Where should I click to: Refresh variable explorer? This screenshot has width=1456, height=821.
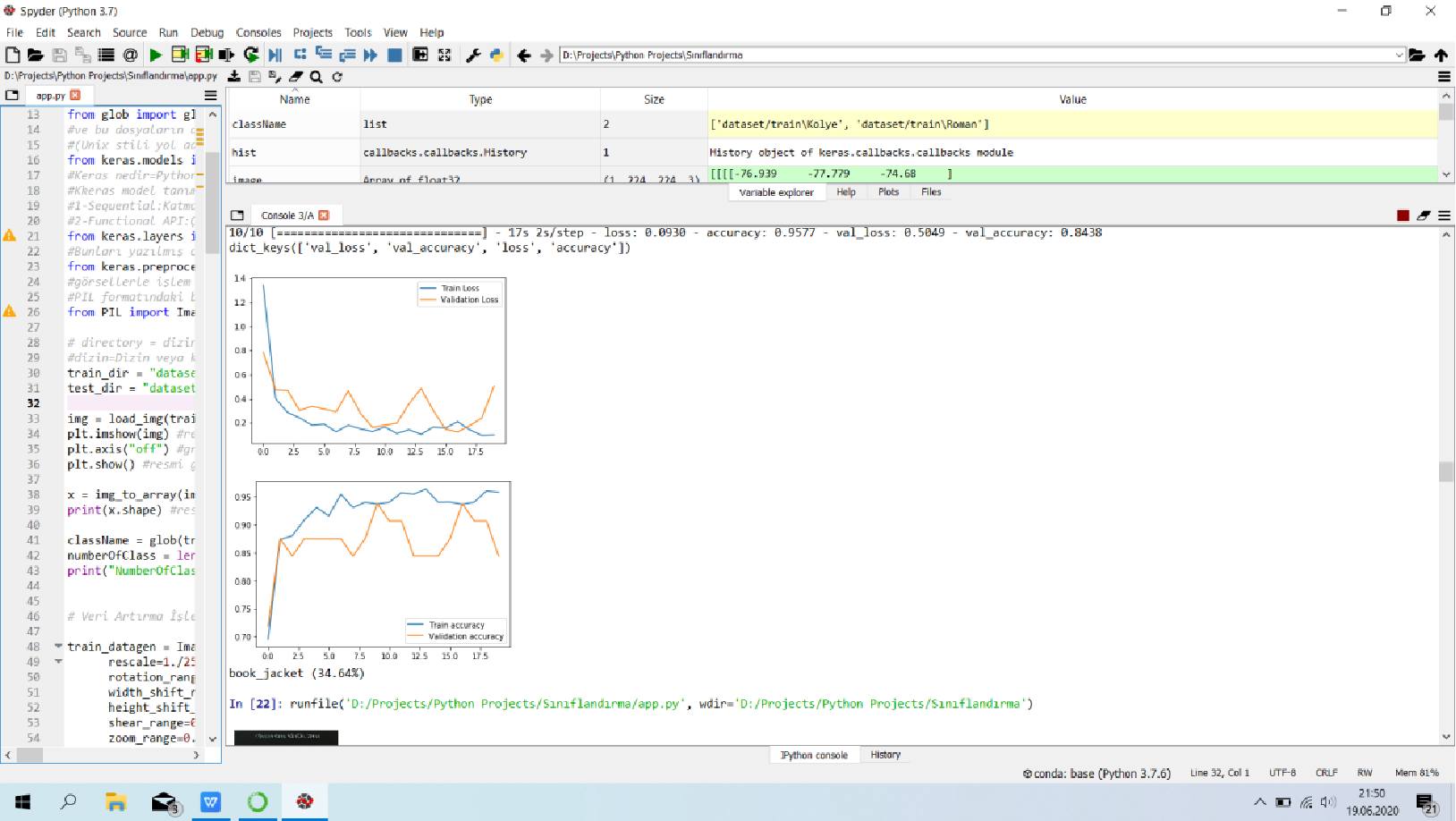(x=337, y=77)
